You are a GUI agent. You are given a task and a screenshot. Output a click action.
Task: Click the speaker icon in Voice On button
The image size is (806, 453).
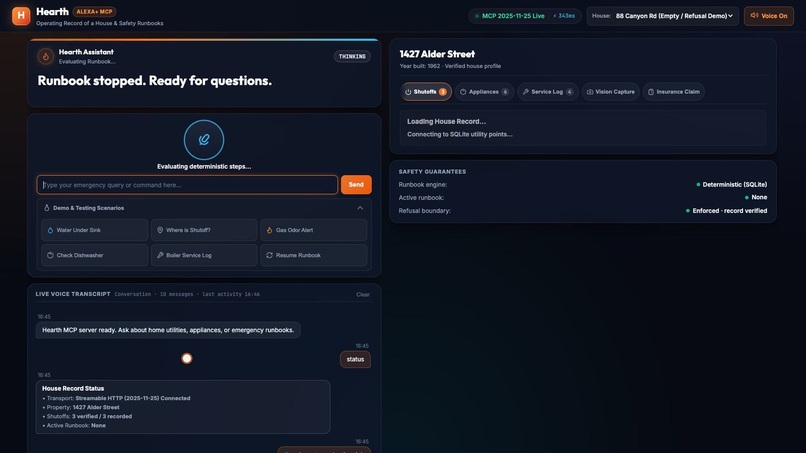pyautogui.click(x=754, y=15)
